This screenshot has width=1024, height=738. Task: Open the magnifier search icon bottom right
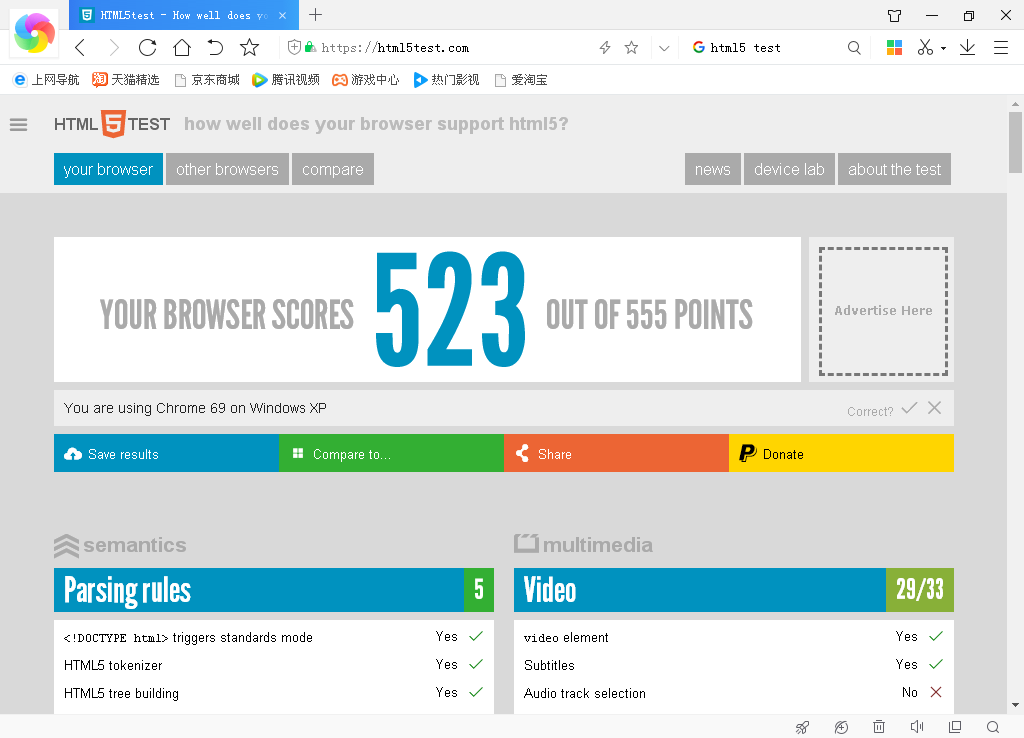coord(991,727)
